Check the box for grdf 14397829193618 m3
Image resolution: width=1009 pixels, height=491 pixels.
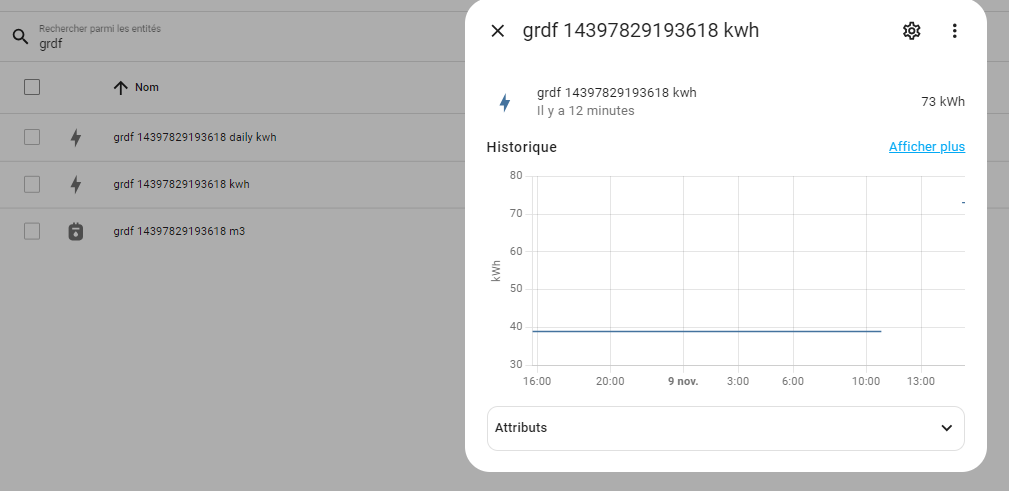(32, 231)
